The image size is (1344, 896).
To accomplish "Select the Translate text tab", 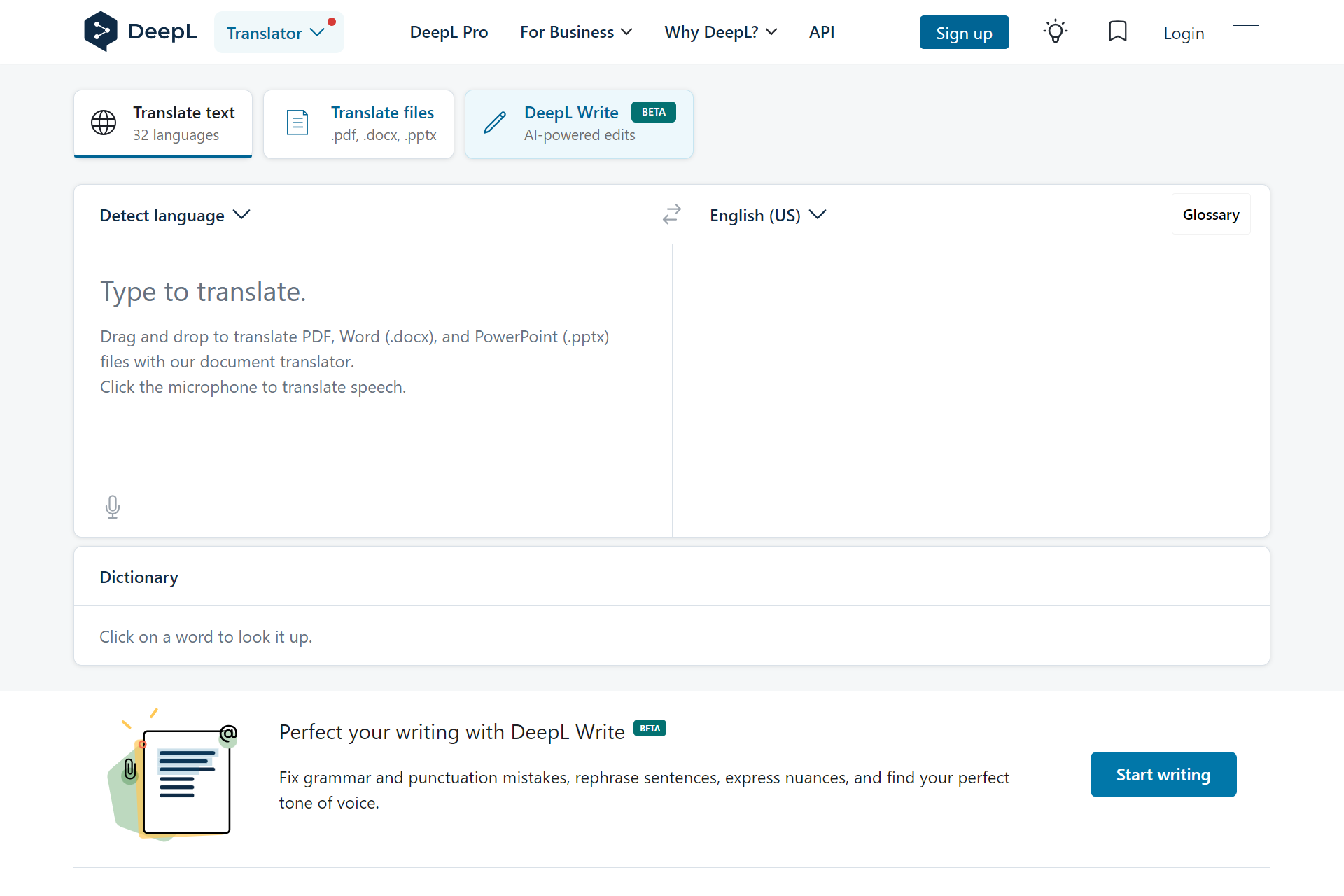I will pos(163,124).
